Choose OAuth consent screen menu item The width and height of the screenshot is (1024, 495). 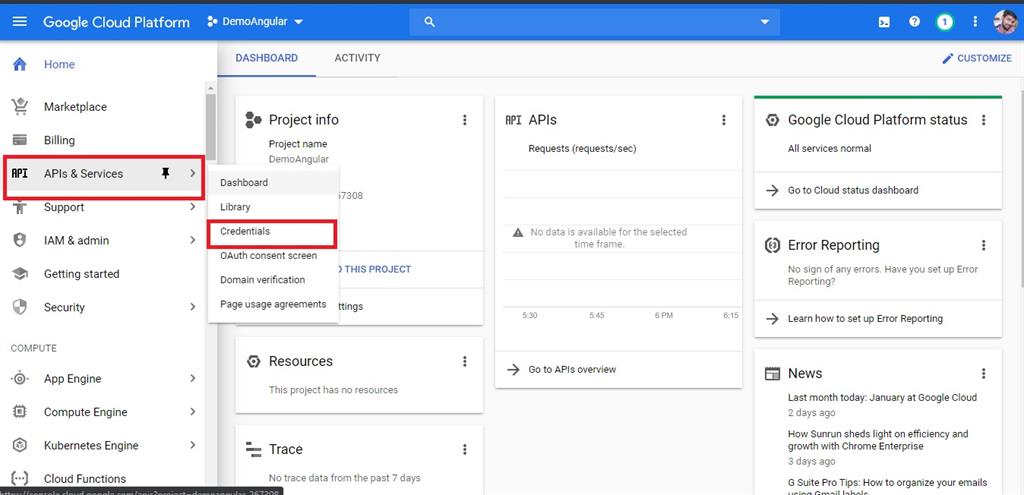[268, 255]
